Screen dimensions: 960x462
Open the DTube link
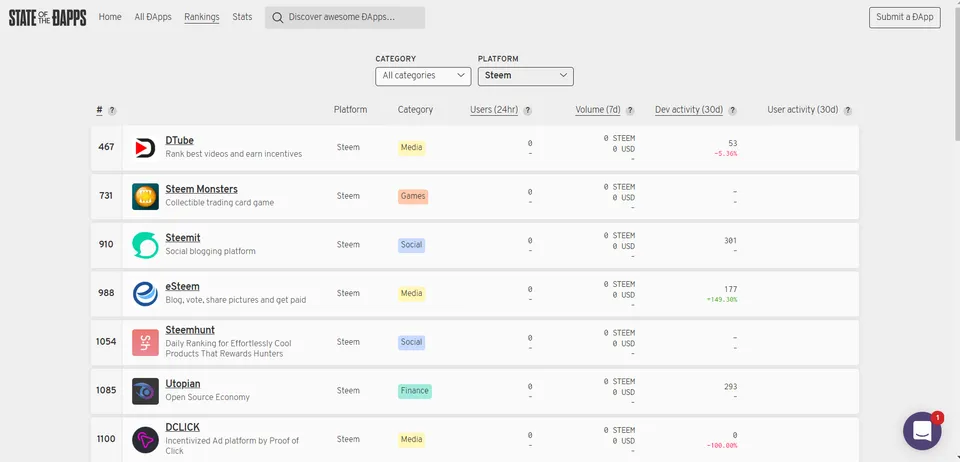pos(179,141)
